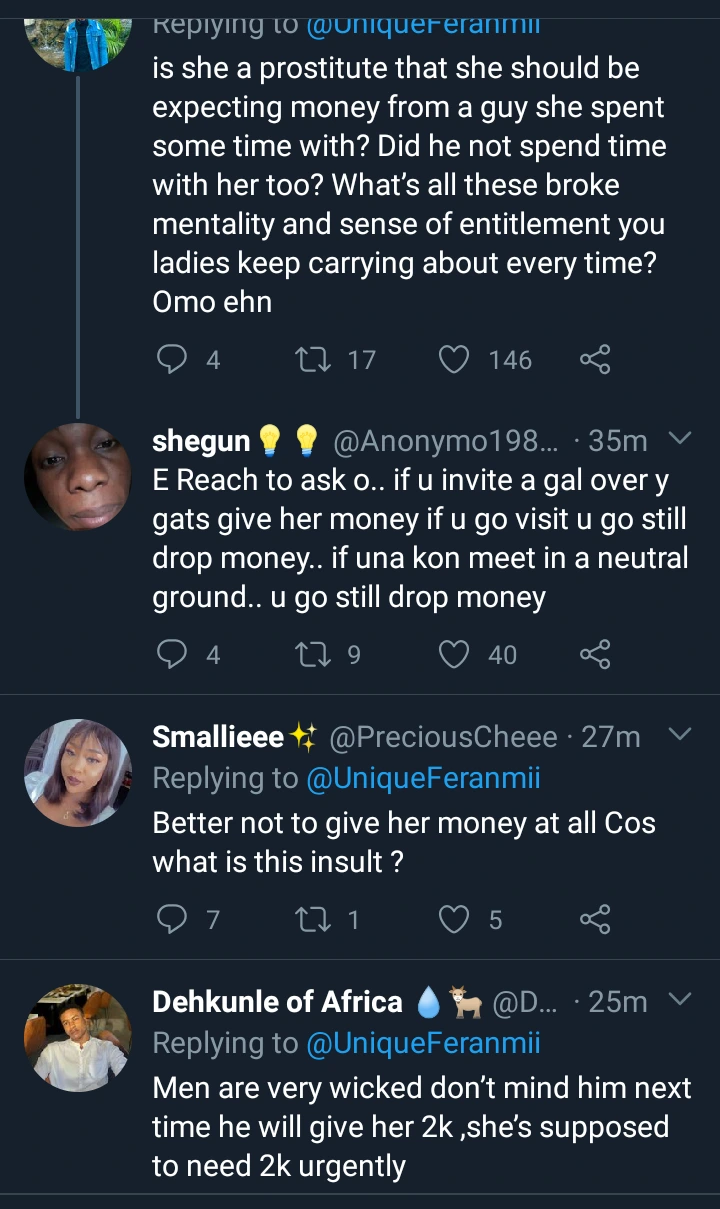Open dropdown arrow on shegun's tweet
The height and width of the screenshot is (1209, 720).
click(679, 439)
